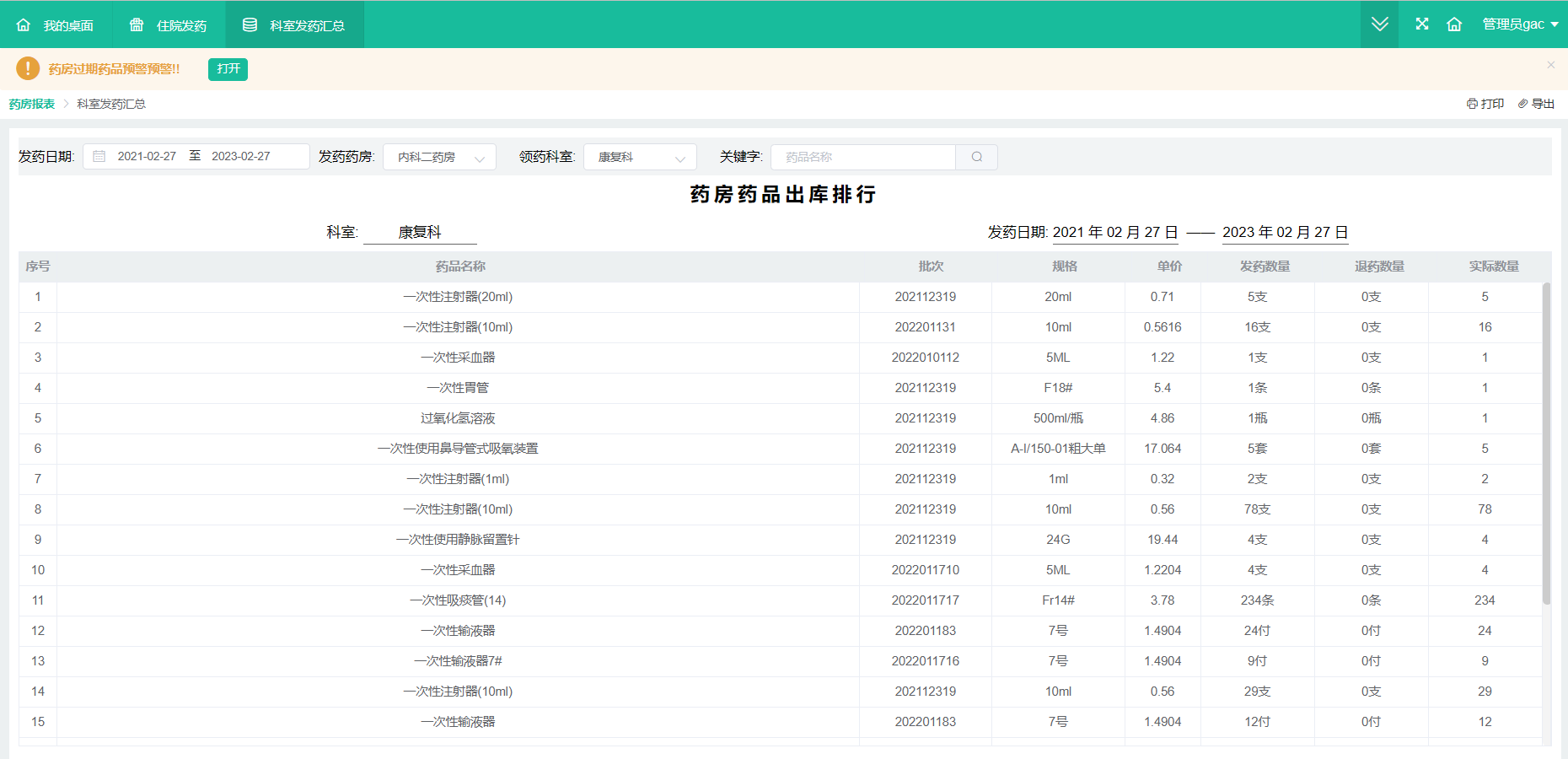Click the orange warning exclamation icon

[x=28, y=68]
